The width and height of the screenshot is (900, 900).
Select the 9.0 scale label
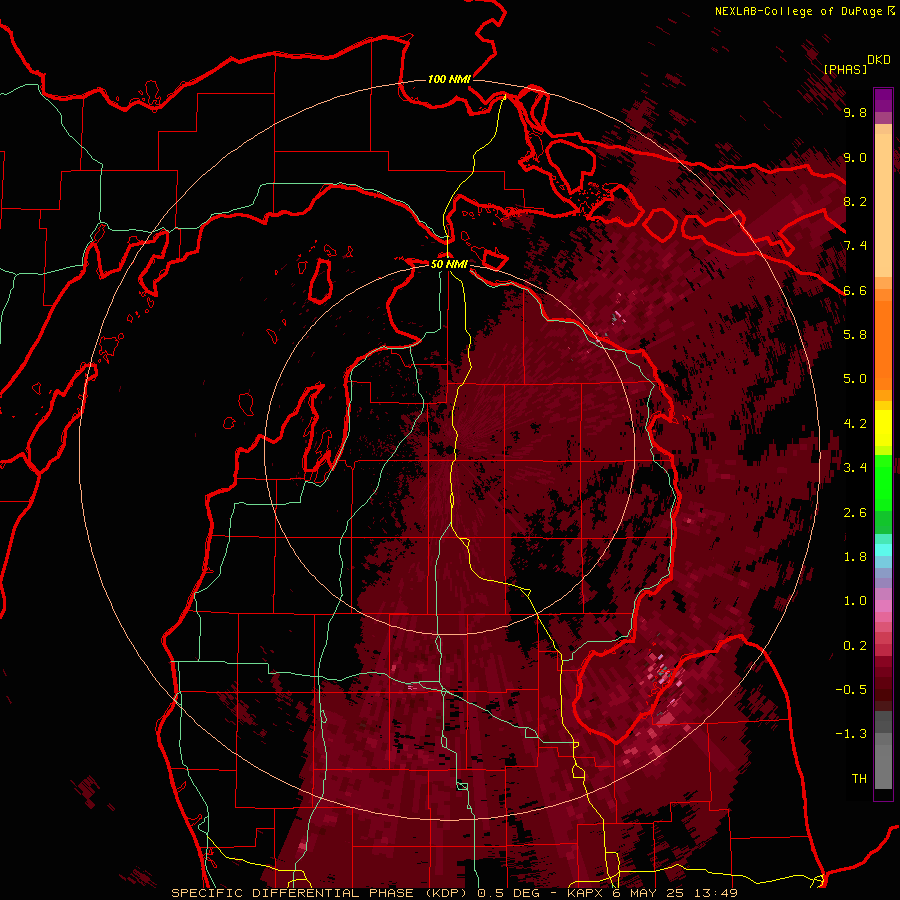click(855, 158)
